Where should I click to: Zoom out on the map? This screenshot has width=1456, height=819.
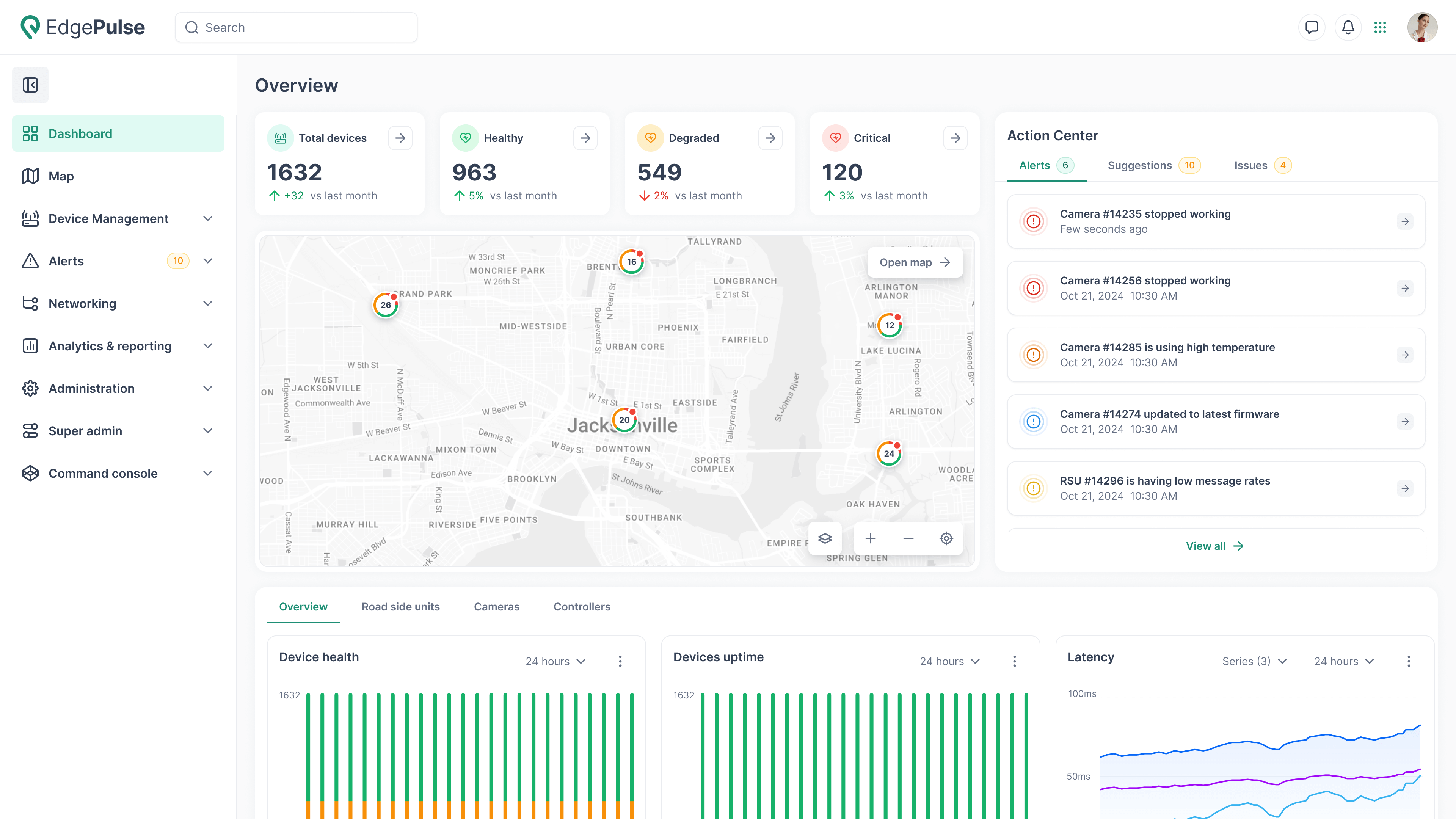click(908, 538)
